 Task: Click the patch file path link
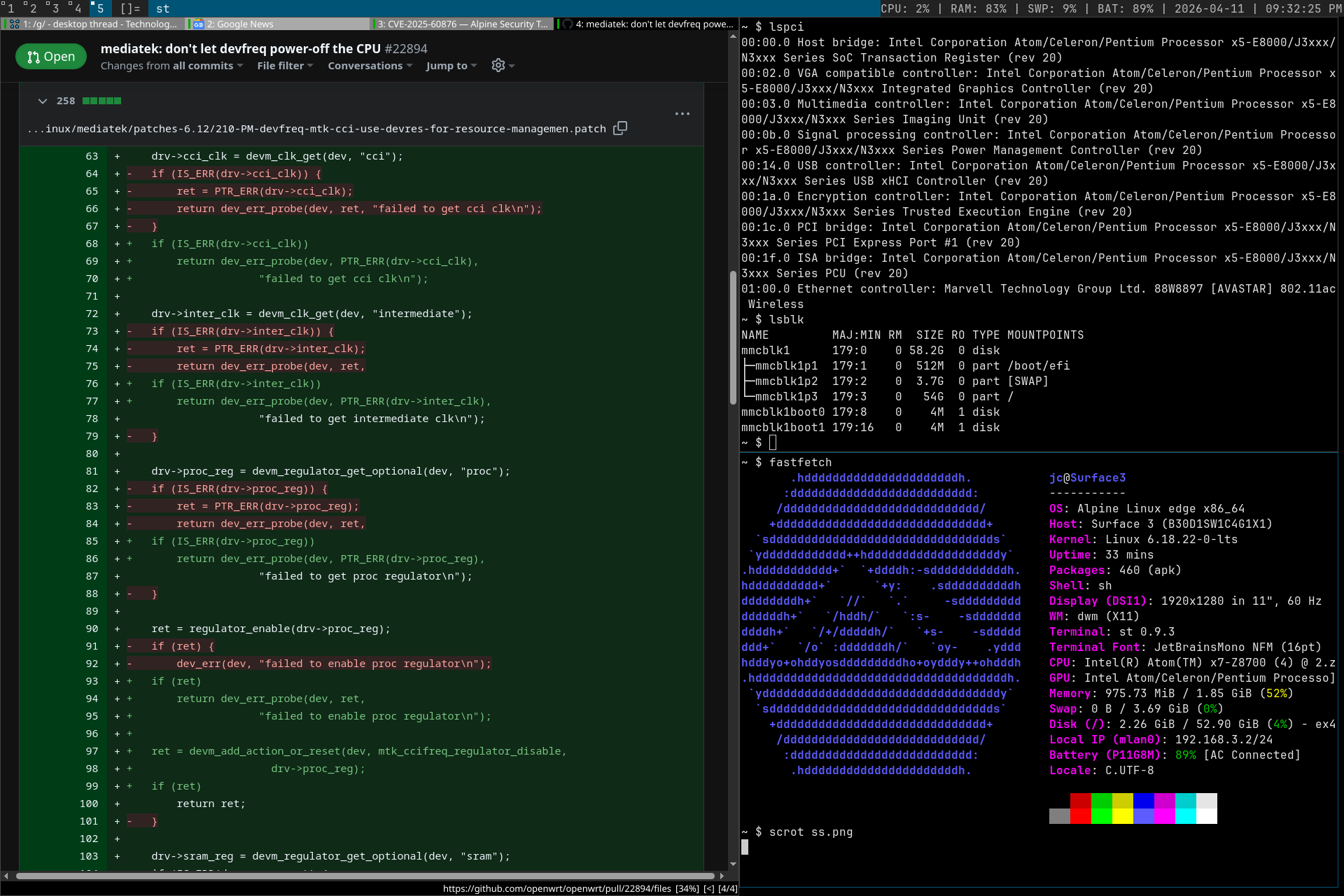coord(317,129)
